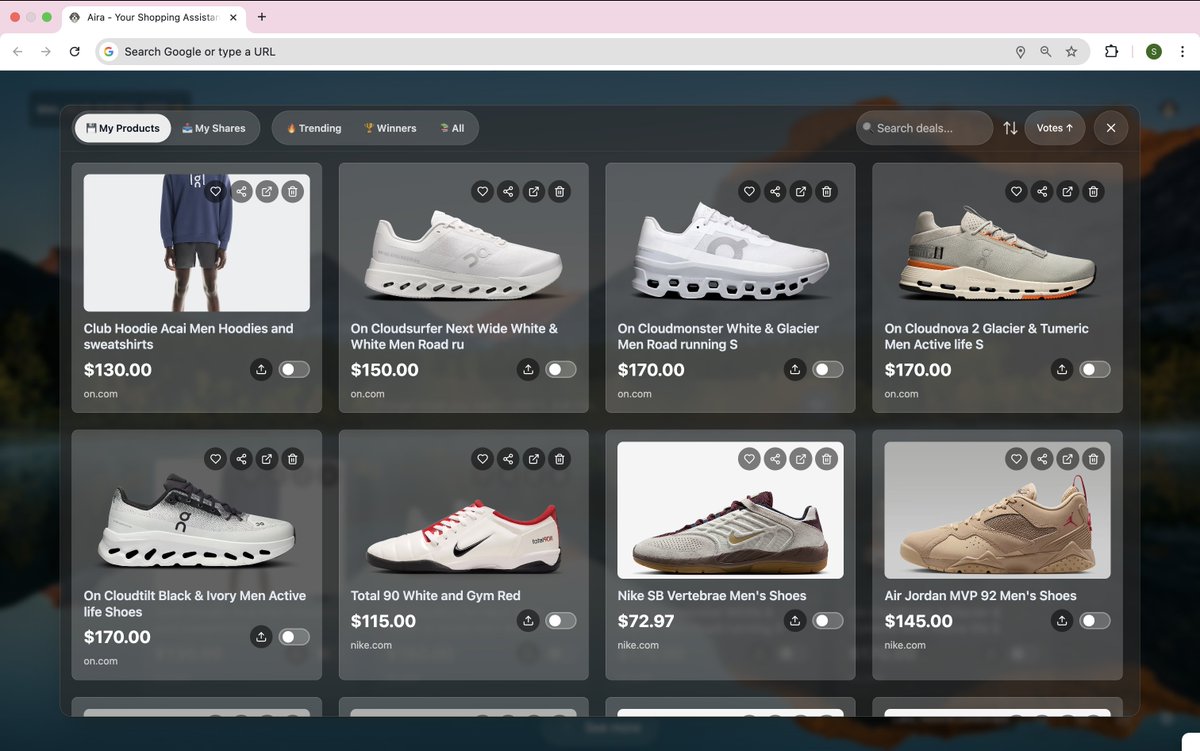
Task: Open the Votes sort dropdown
Action: click(1055, 128)
